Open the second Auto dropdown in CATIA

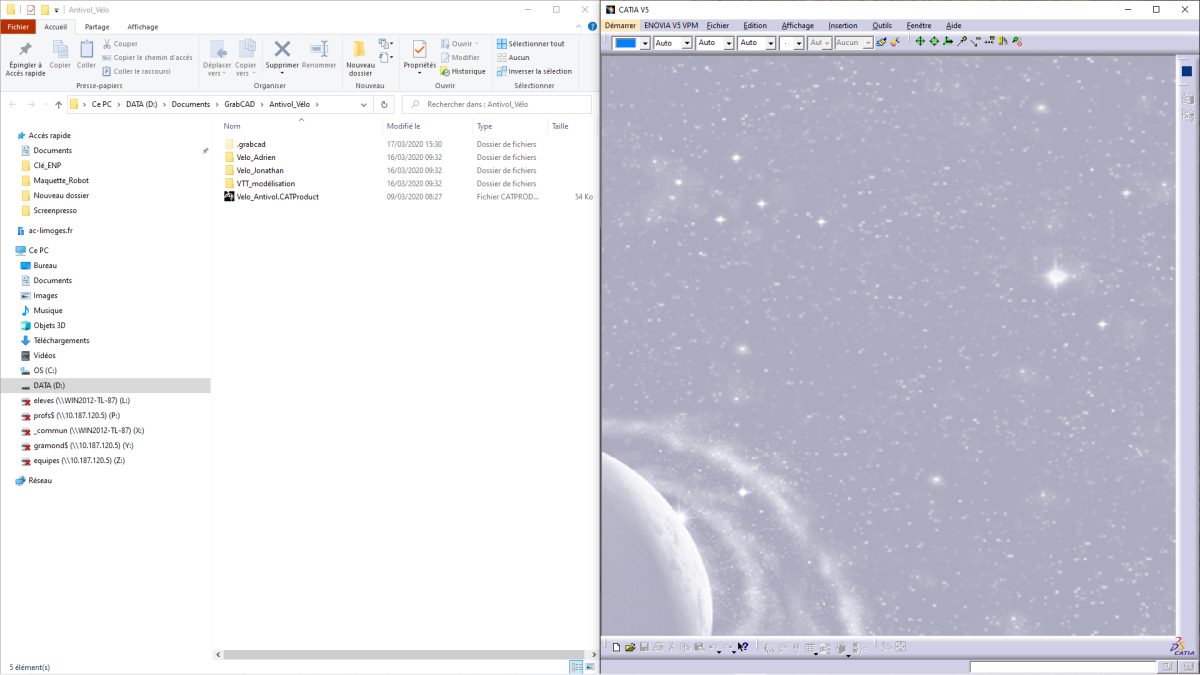coord(728,43)
